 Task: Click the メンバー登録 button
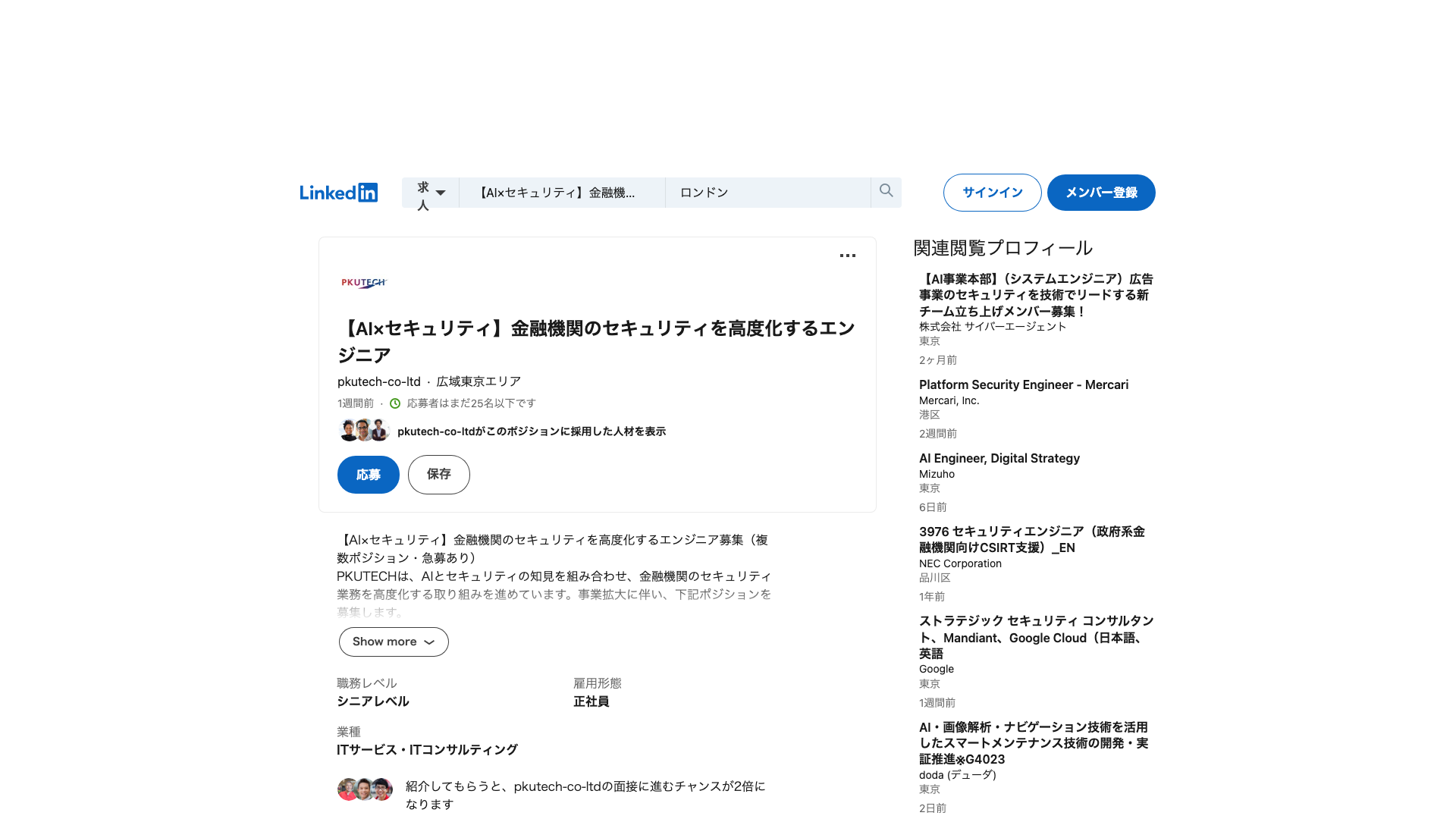pos(1101,193)
